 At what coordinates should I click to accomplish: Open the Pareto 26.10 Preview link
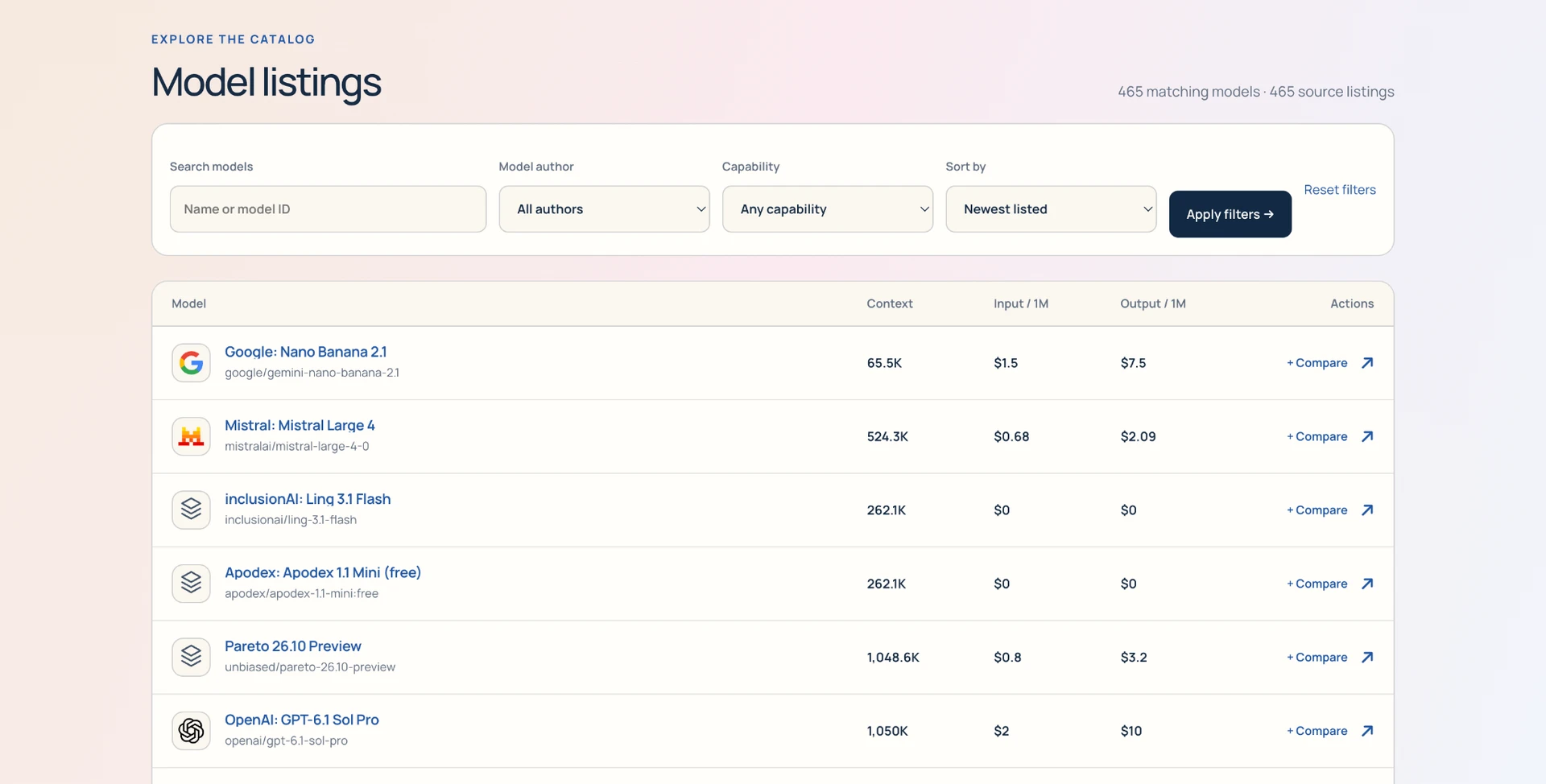(293, 646)
